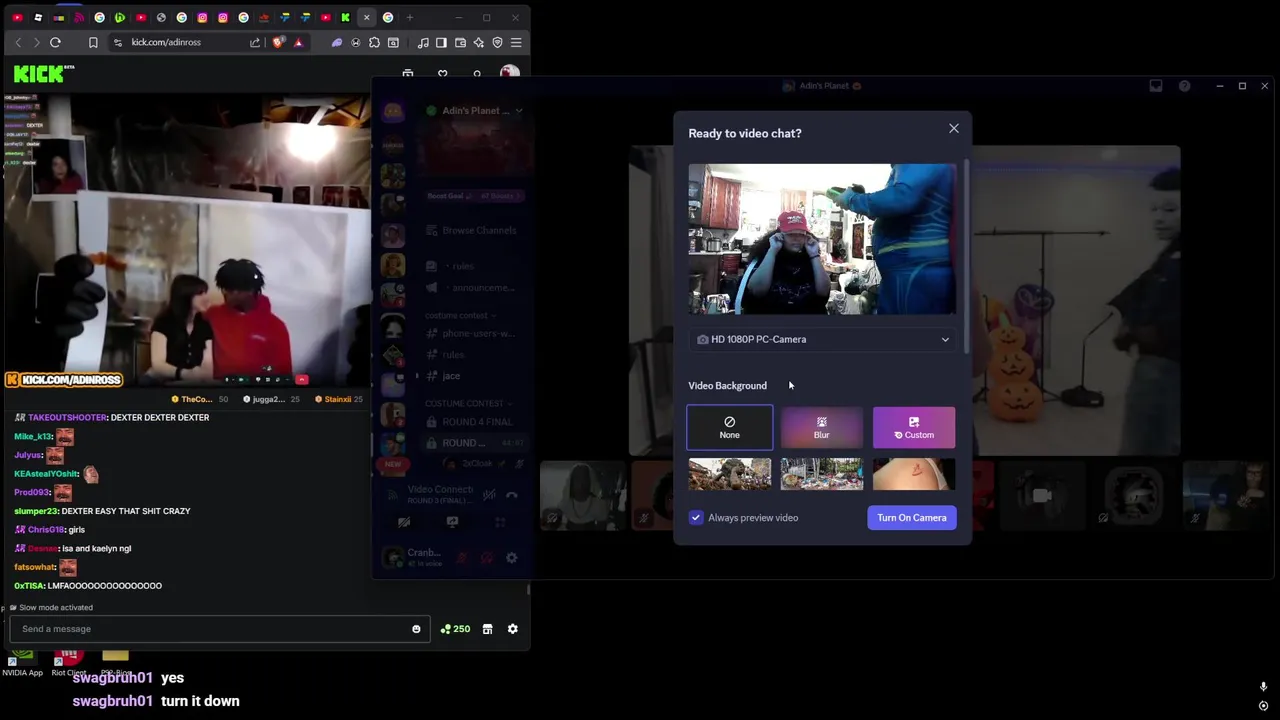Click chat username 0xTISA
This screenshot has height=720, width=1280.
28,586
